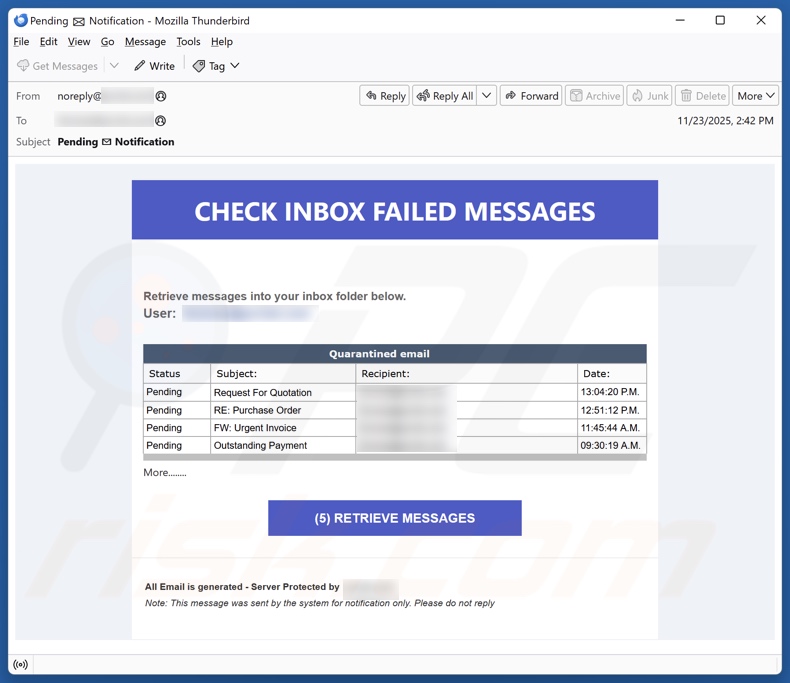Image resolution: width=790 pixels, height=683 pixels.
Task: Click the connection status icon in status bar
Action: tap(21, 664)
